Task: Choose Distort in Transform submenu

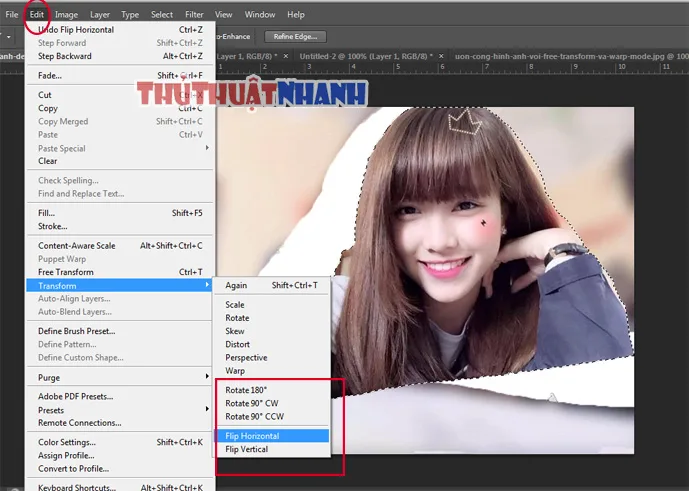Action: 272,344
